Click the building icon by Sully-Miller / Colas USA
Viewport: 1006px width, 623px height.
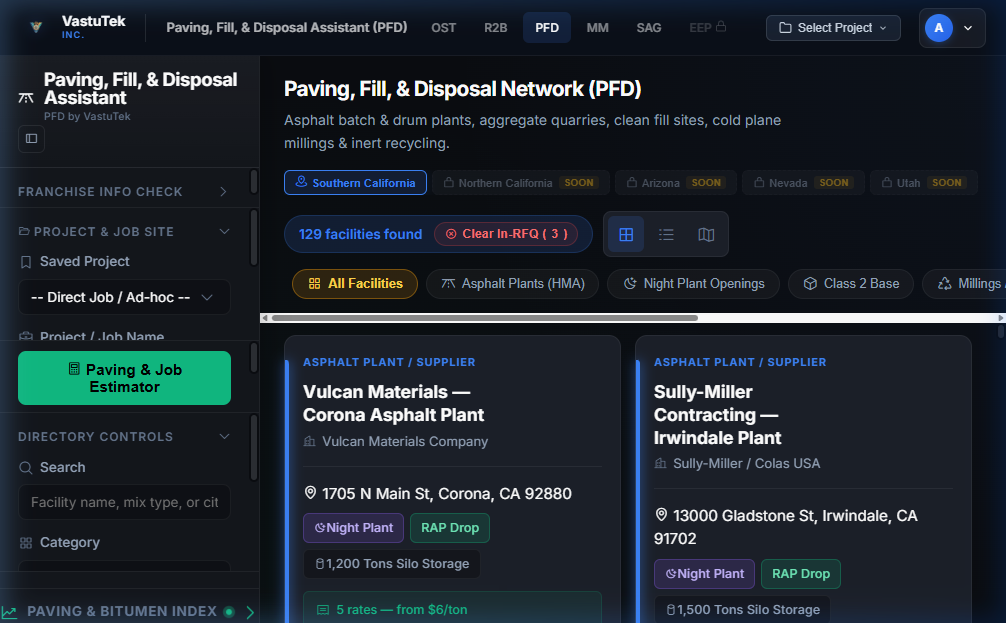click(x=660, y=463)
